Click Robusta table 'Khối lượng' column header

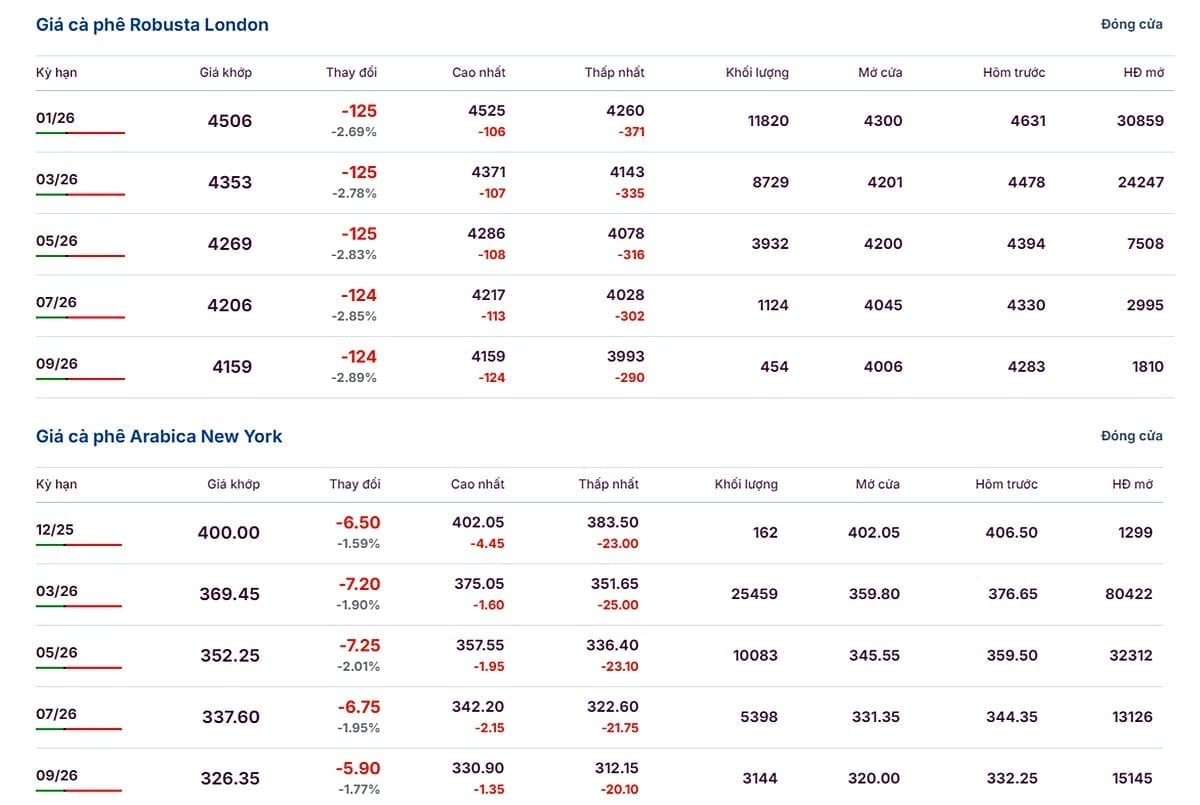(x=757, y=73)
